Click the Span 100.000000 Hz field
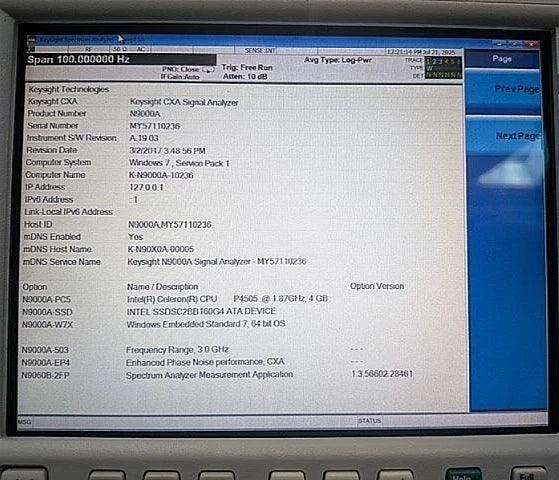Image resolution: width=559 pixels, height=480 pixels. click(x=121, y=60)
